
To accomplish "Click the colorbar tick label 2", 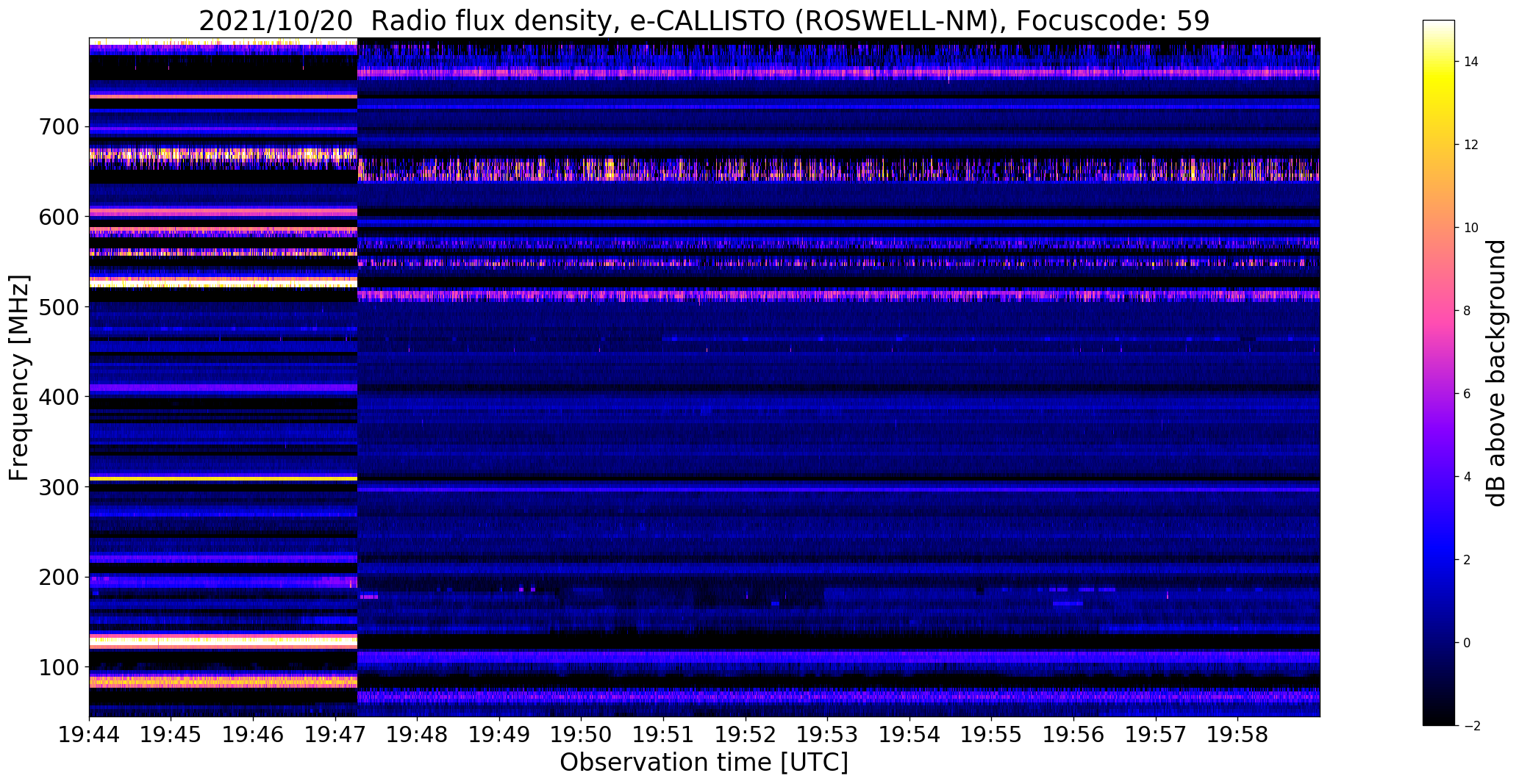I will point(1467,560).
